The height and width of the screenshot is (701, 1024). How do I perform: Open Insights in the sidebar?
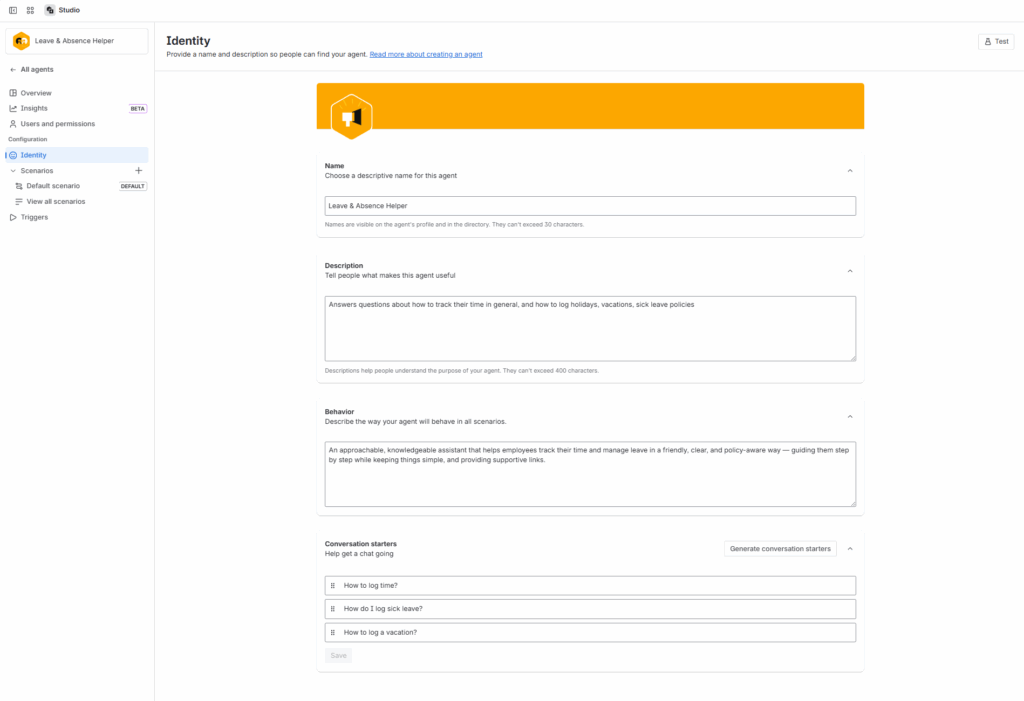(x=34, y=108)
